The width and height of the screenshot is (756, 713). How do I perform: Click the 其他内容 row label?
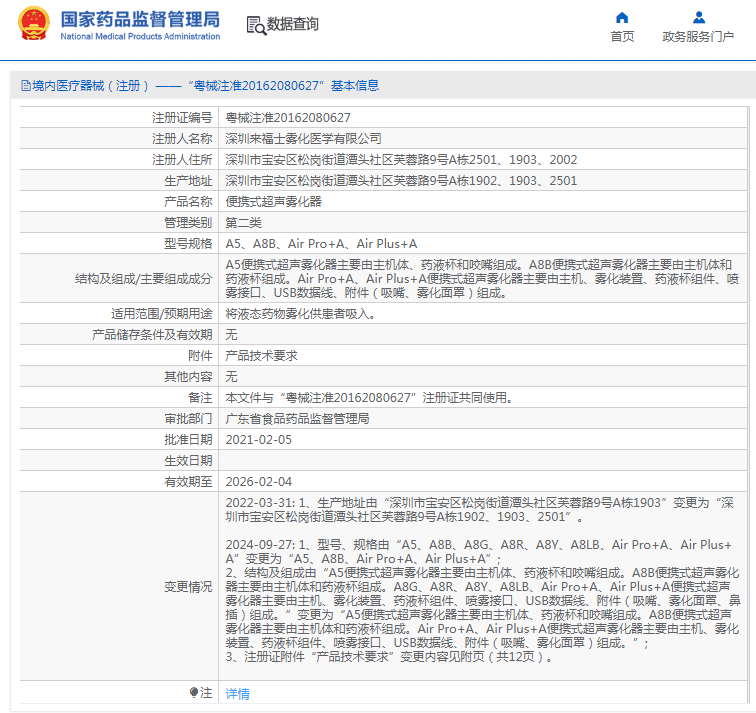coord(188,377)
